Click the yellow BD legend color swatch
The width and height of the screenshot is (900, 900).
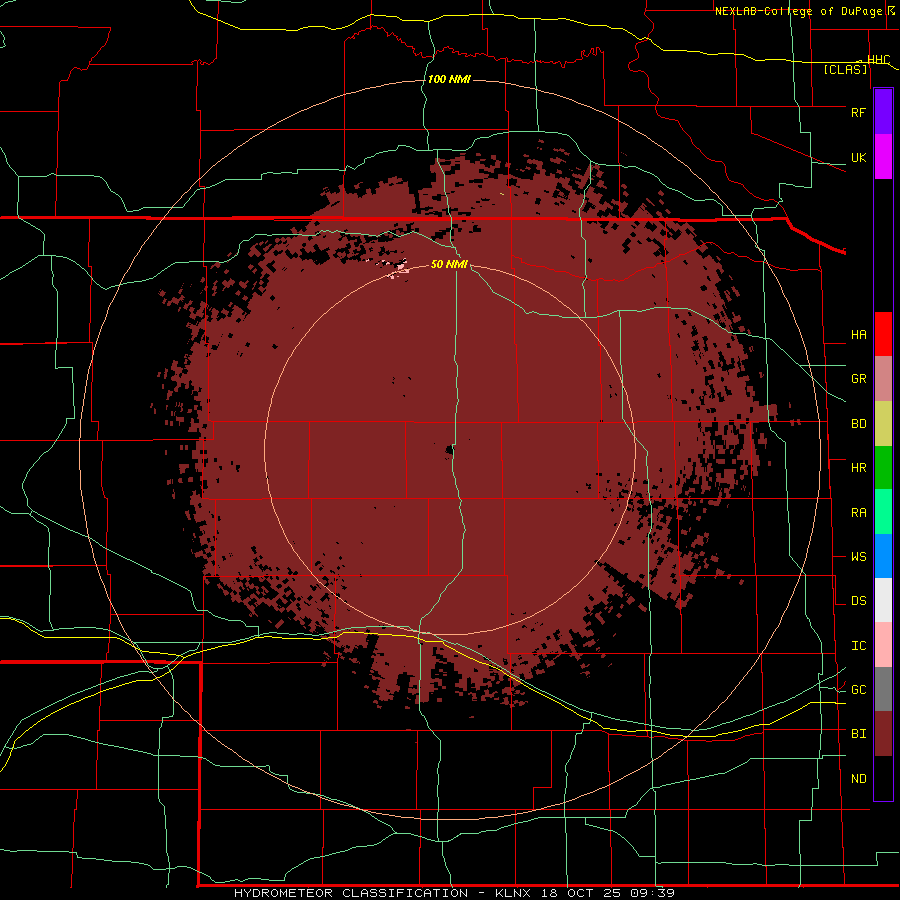point(883,424)
